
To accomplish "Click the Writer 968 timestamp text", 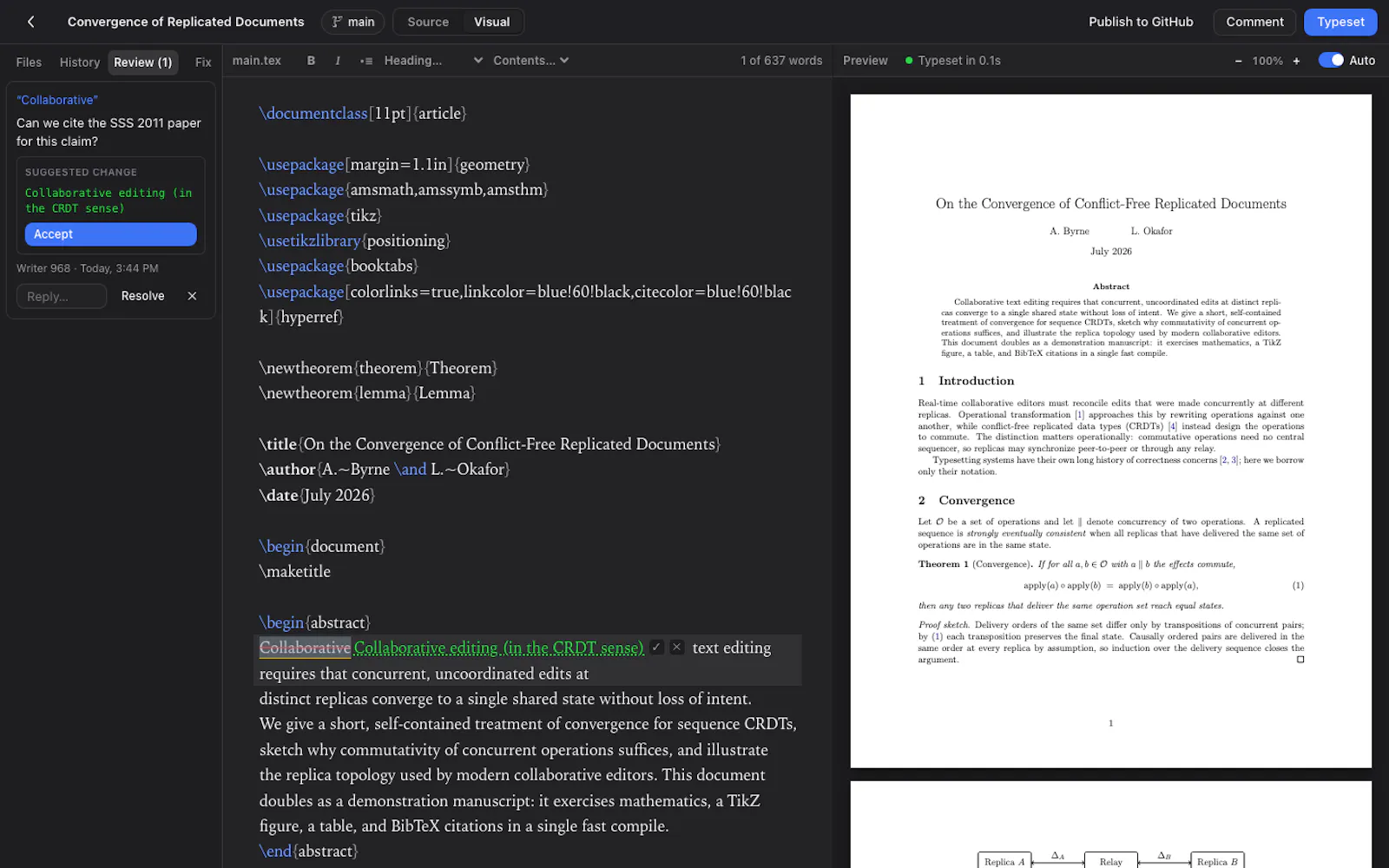I will (x=88, y=268).
